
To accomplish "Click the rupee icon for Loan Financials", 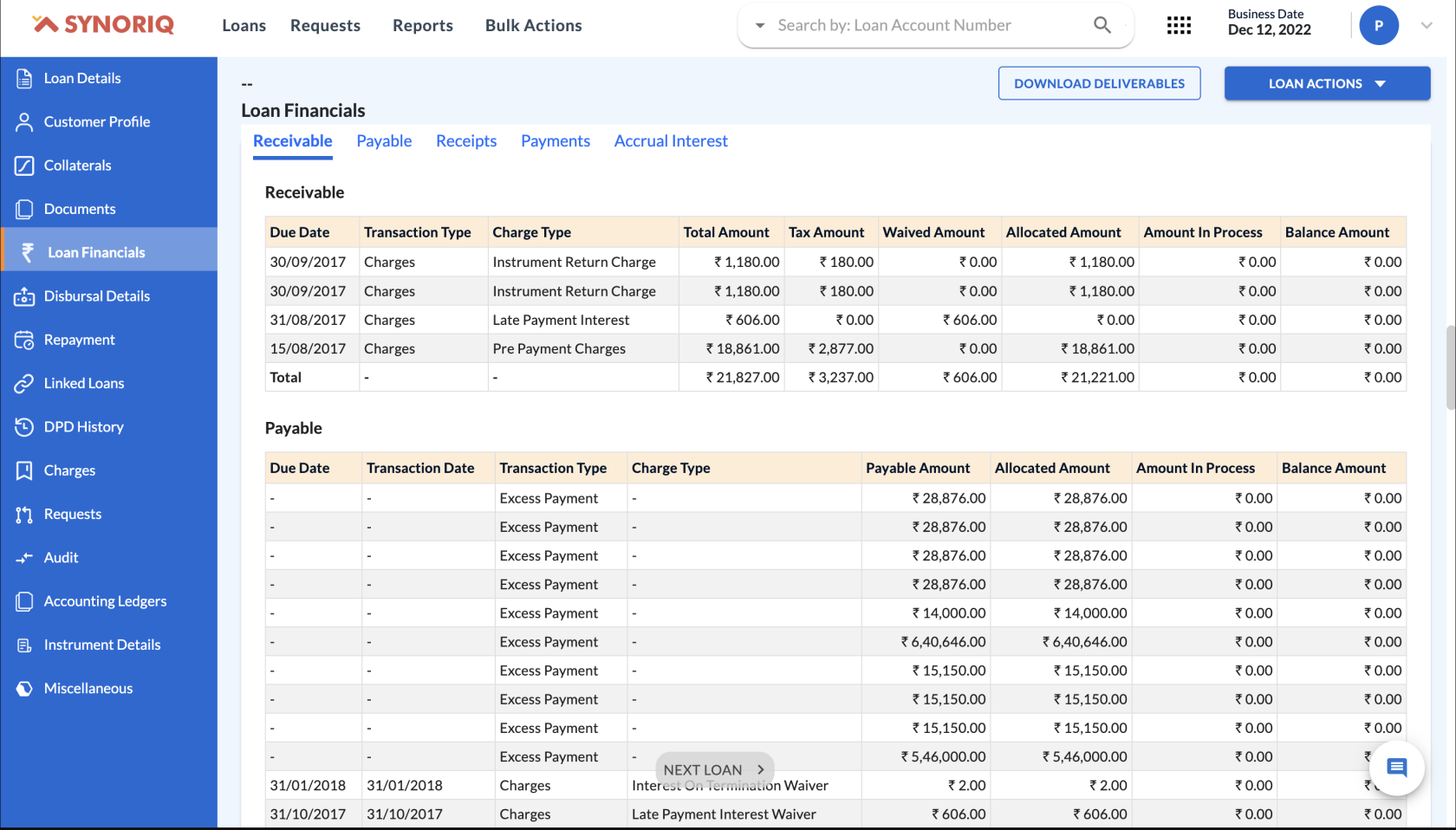I will (28, 252).
